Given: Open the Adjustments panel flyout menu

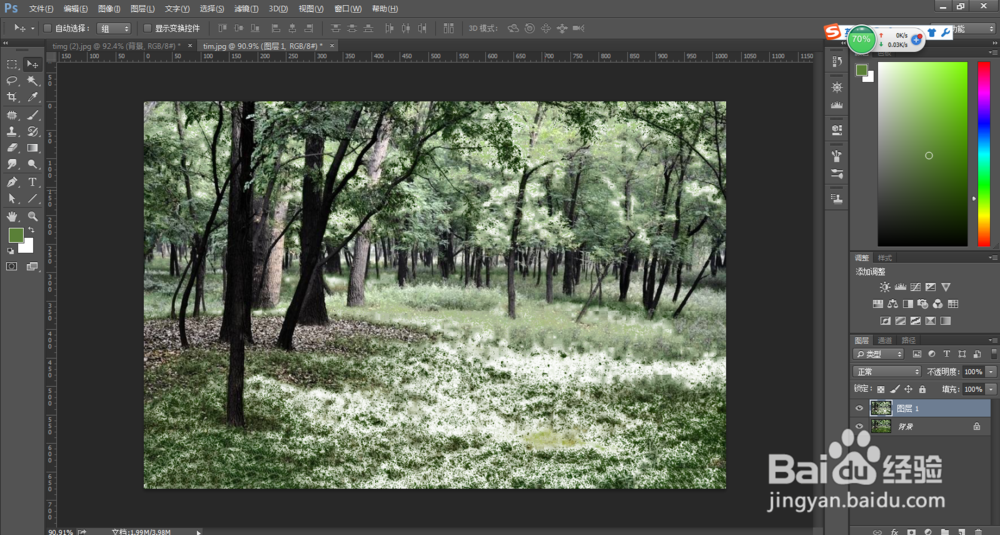Looking at the screenshot, I should click(x=993, y=258).
